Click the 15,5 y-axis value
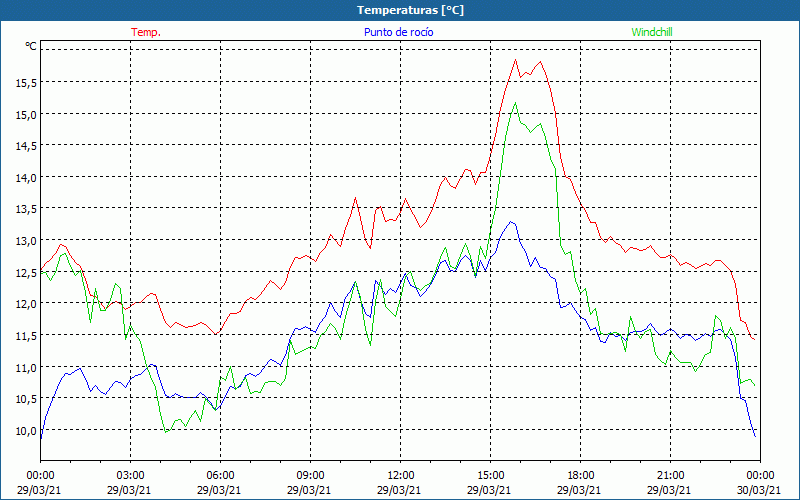Screen dimensions: 800x500 [26, 83]
